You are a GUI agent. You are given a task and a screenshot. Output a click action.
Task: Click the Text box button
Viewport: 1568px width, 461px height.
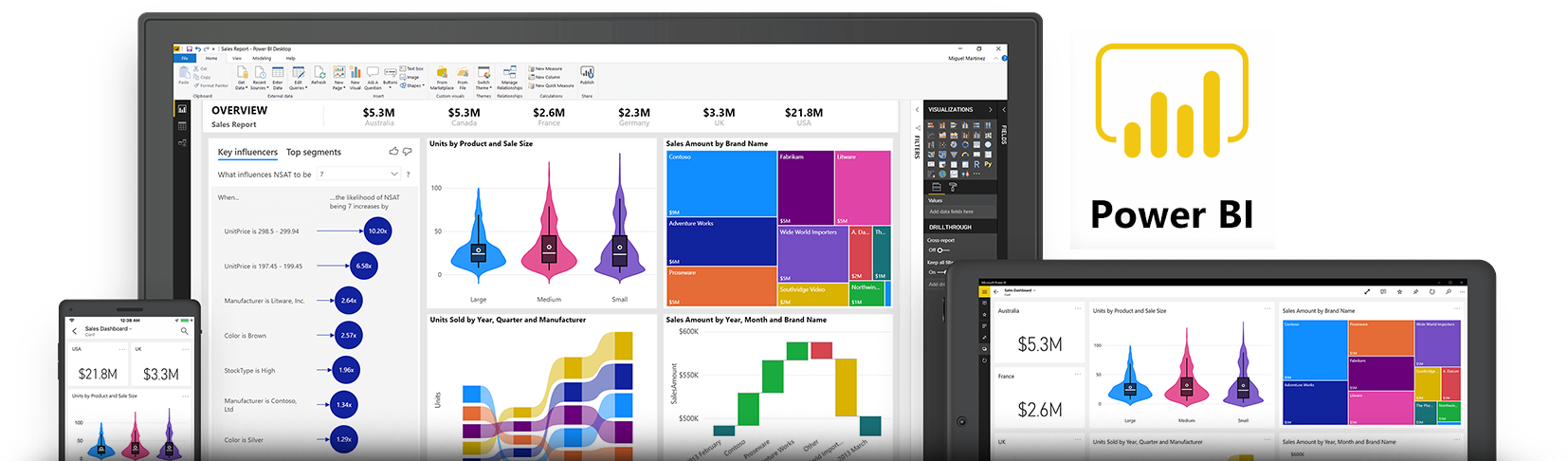tap(412, 68)
